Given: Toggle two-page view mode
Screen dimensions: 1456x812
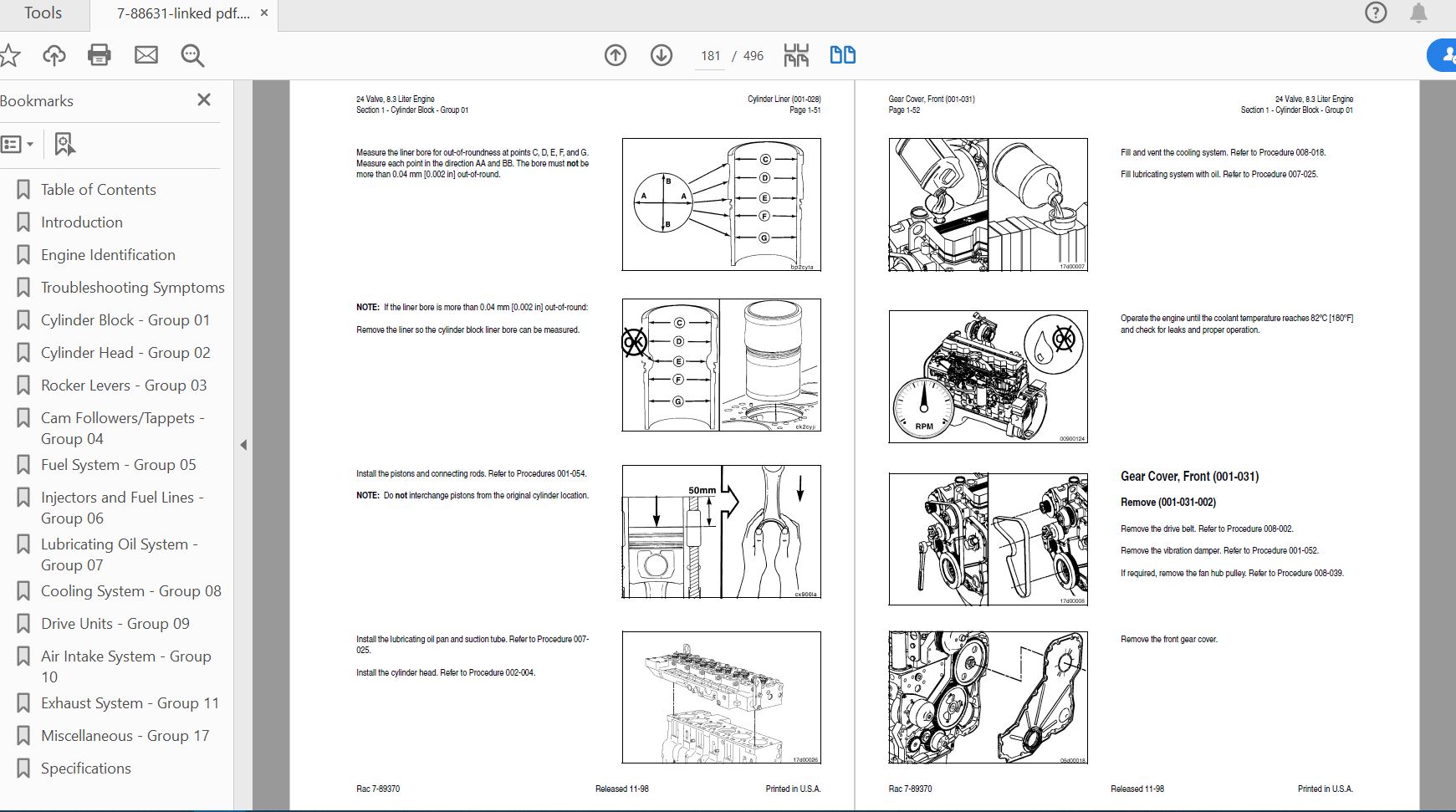Looking at the screenshot, I should click(x=842, y=55).
